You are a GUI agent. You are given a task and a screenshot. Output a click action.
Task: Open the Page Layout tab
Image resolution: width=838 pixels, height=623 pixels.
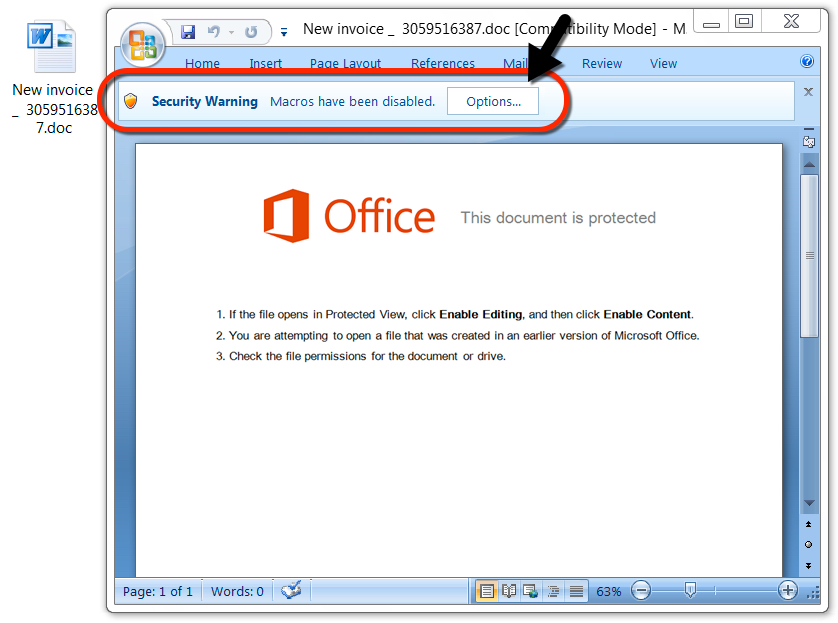pyautogui.click(x=345, y=64)
